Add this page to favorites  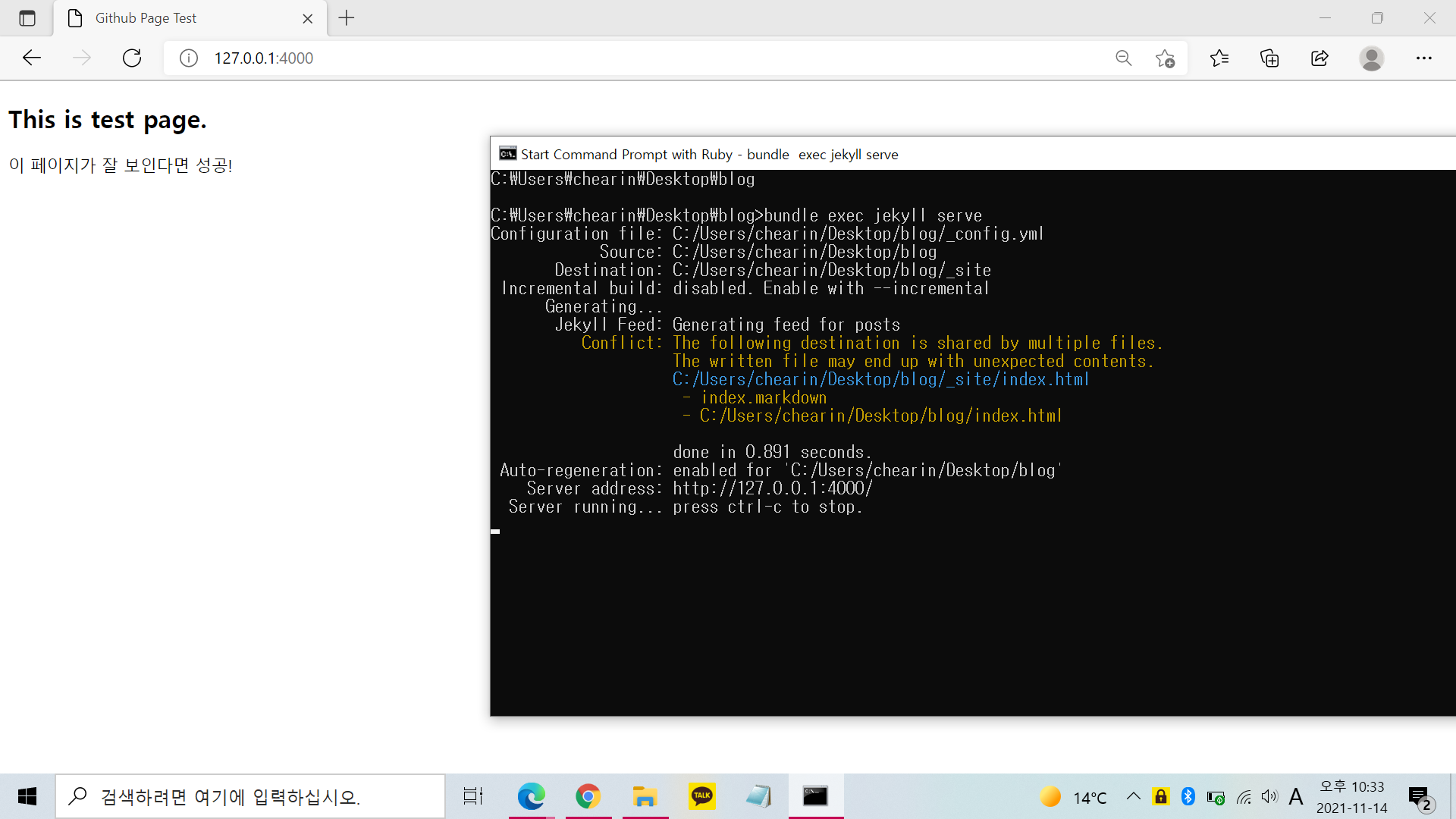[x=1166, y=58]
